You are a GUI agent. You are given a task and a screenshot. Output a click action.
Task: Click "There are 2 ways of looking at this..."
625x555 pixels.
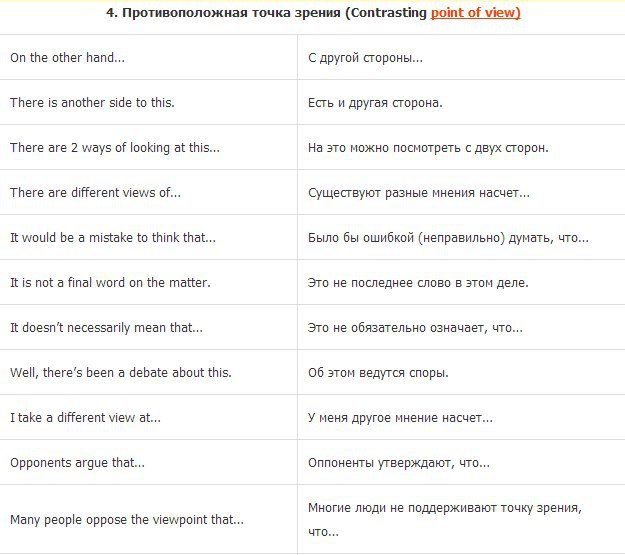tap(115, 148)
